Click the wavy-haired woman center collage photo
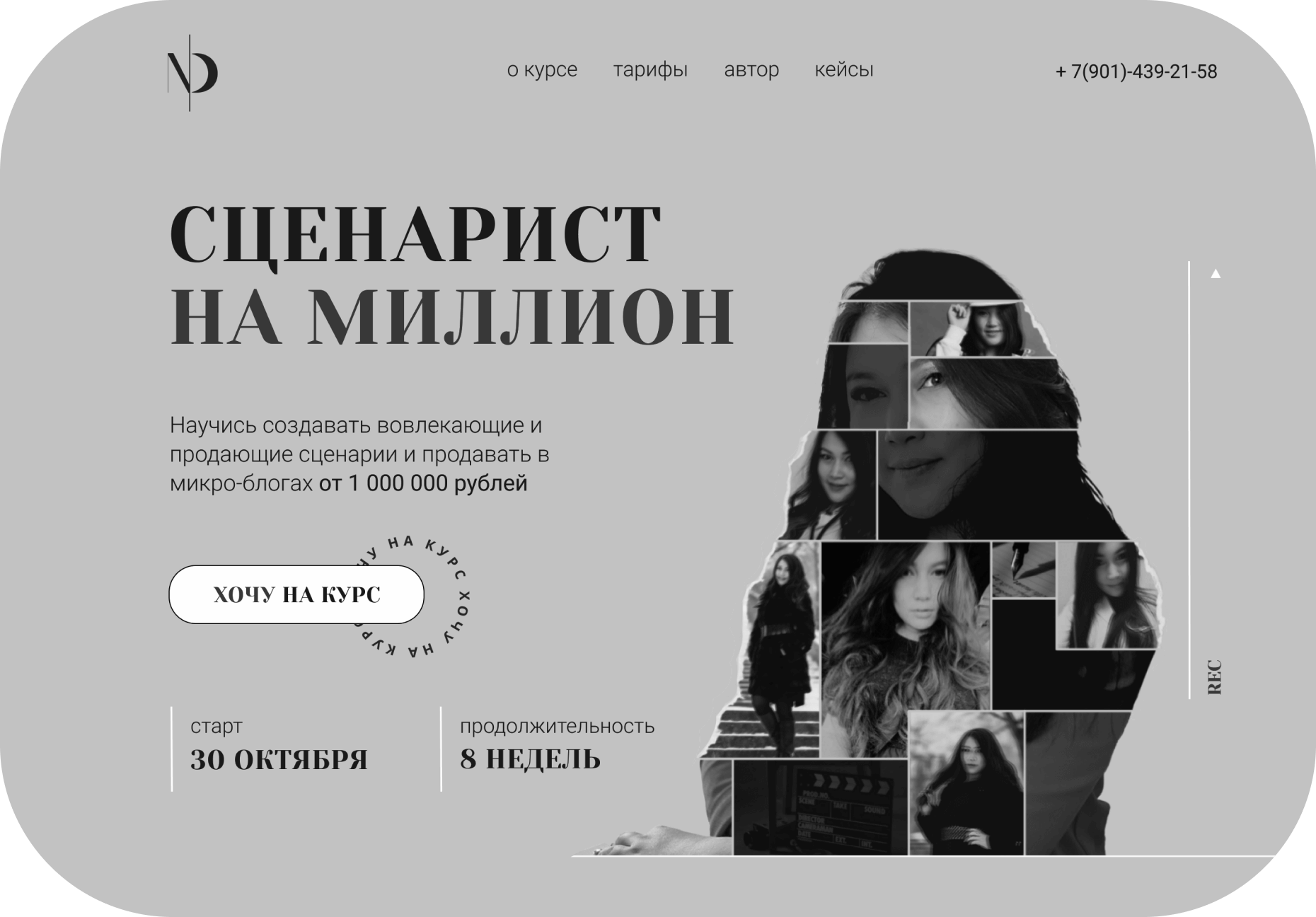The width and height of the screenshot is (1316, 917). tap(906, 650)
